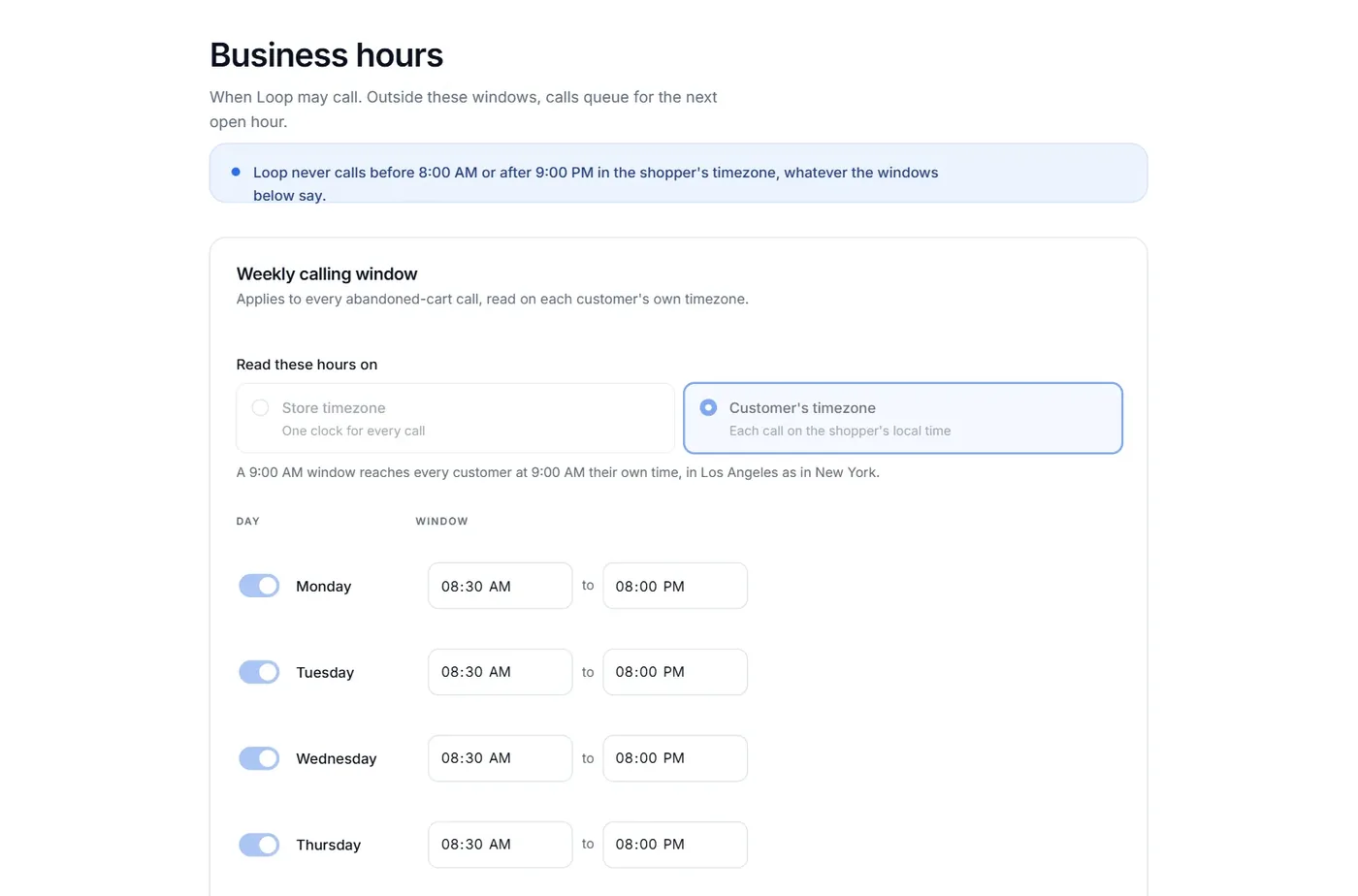Click the Business hours heading

(326, 55)
